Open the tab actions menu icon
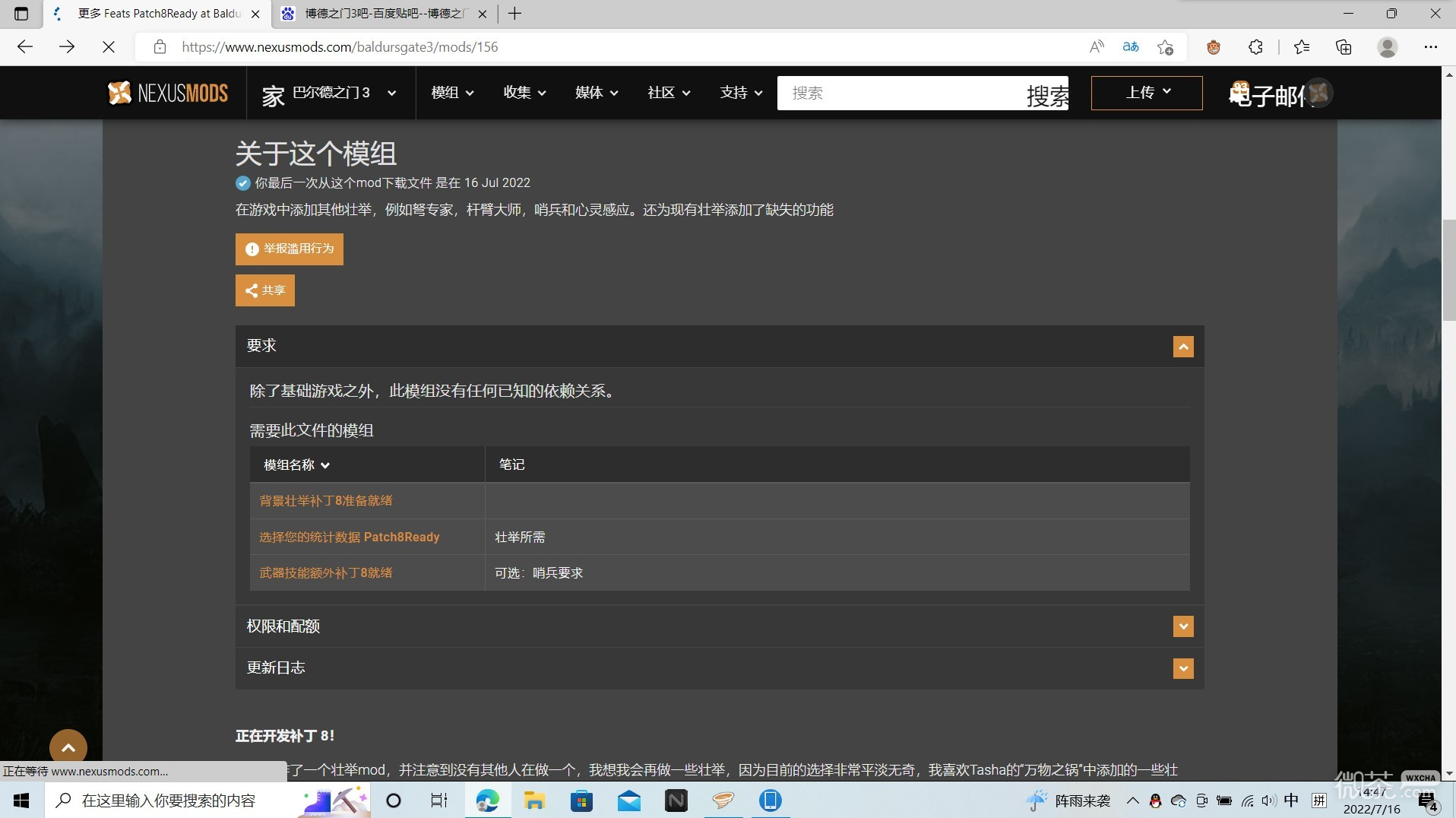Screen dimensions: 1456x818 point(21,14)
